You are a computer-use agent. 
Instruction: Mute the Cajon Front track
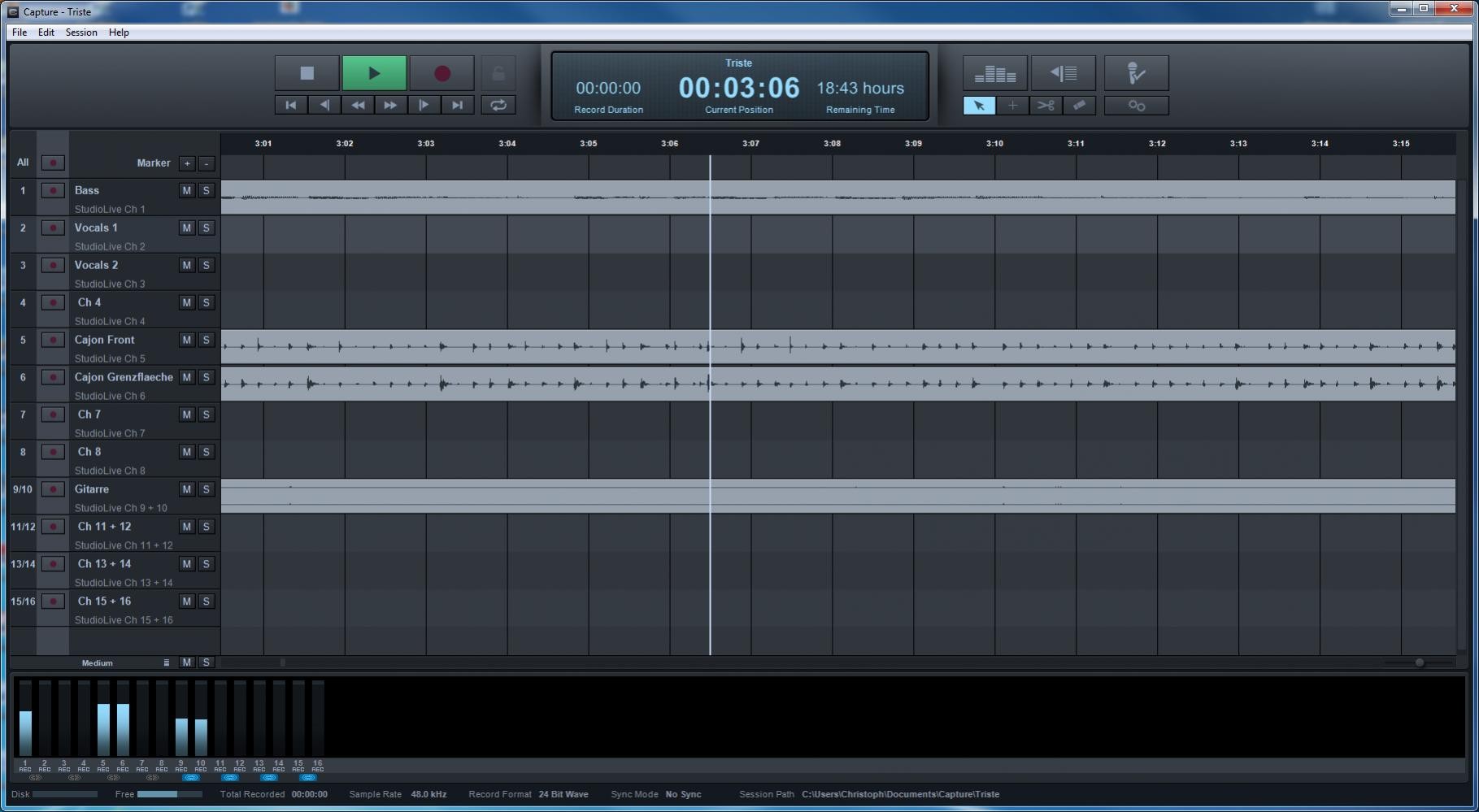click(x=187, y=340)
